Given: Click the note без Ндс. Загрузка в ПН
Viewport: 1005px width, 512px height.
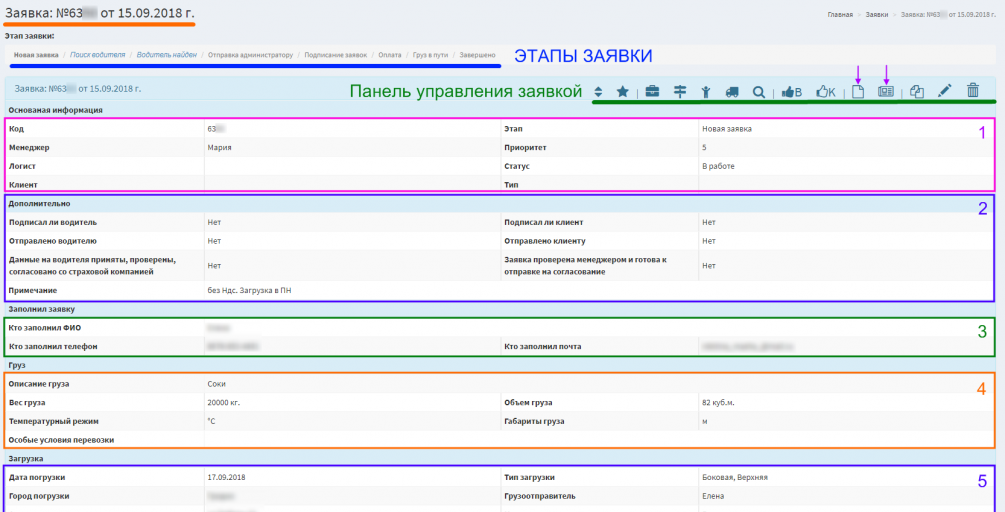Looking at the screenshot, I should click(x=249, y=290).
